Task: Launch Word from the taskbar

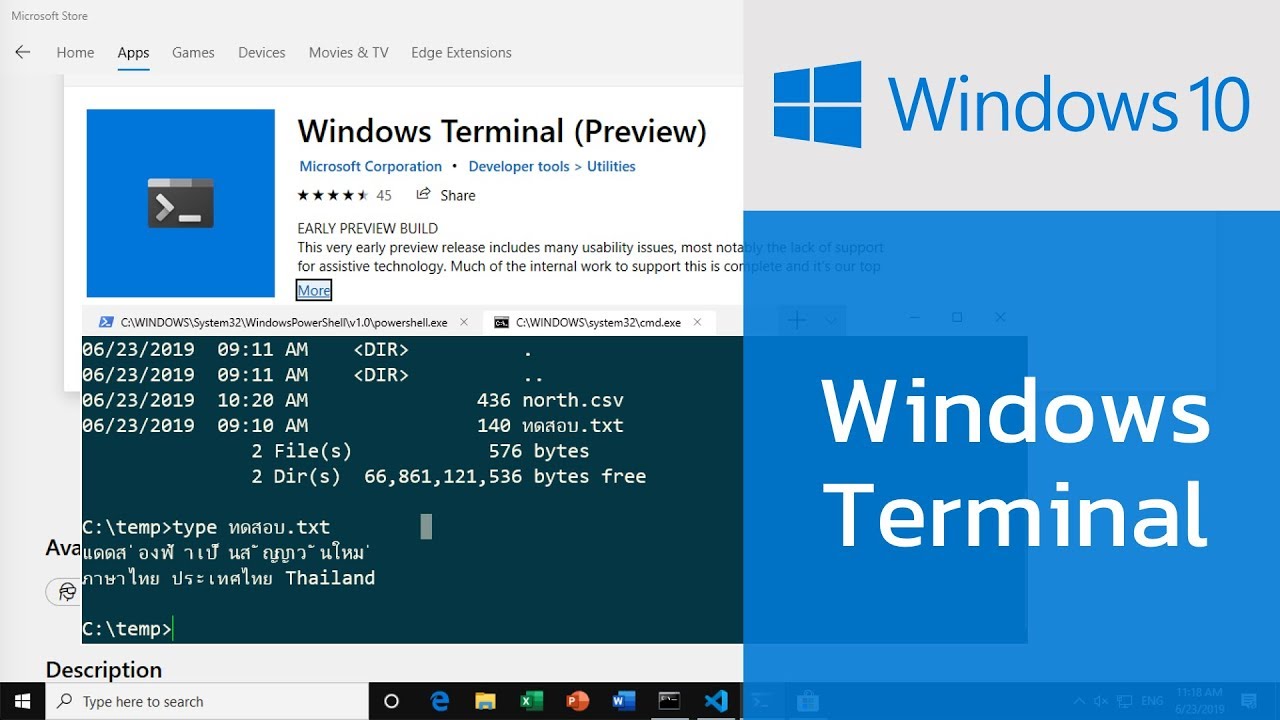Action: pyautogui.click(x=624, y=701)
